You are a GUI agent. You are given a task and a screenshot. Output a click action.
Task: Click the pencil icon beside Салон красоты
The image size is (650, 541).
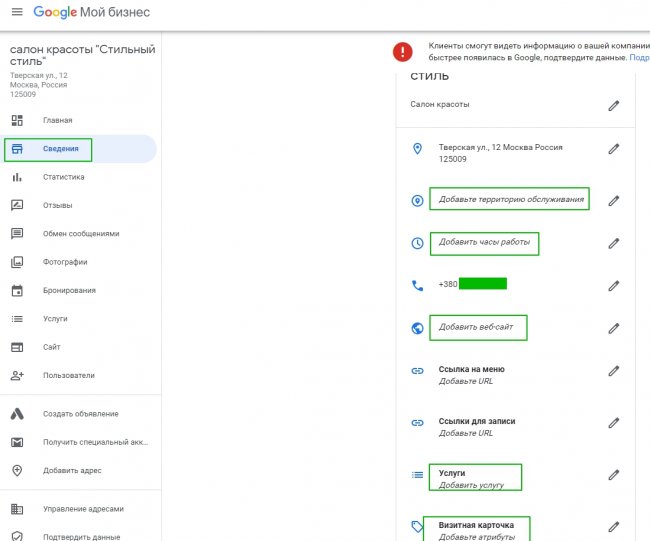coord(614,105)
